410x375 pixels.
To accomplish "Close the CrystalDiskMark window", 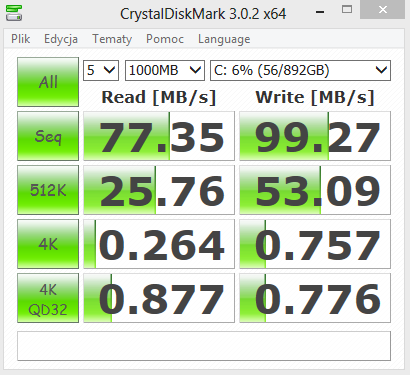I will click(x=383, y=9).
